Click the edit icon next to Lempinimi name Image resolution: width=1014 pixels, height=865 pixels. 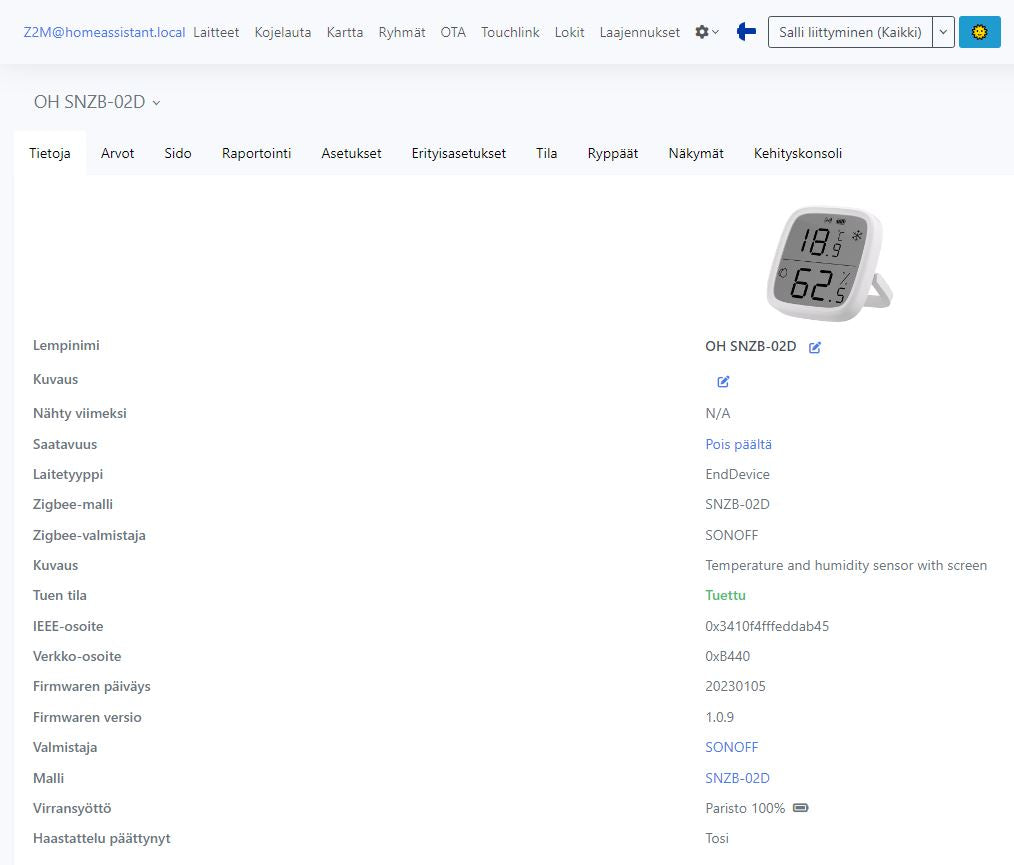[815, 347]
